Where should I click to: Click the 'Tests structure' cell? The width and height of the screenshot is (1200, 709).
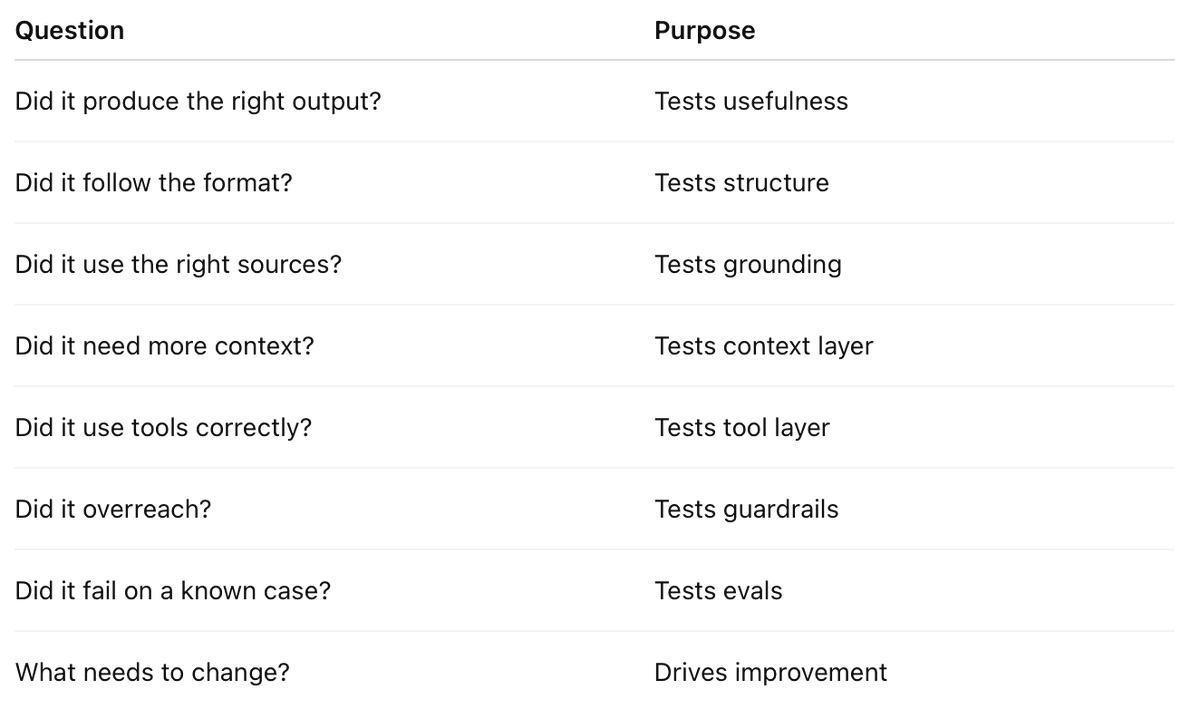tap(742, 183)
